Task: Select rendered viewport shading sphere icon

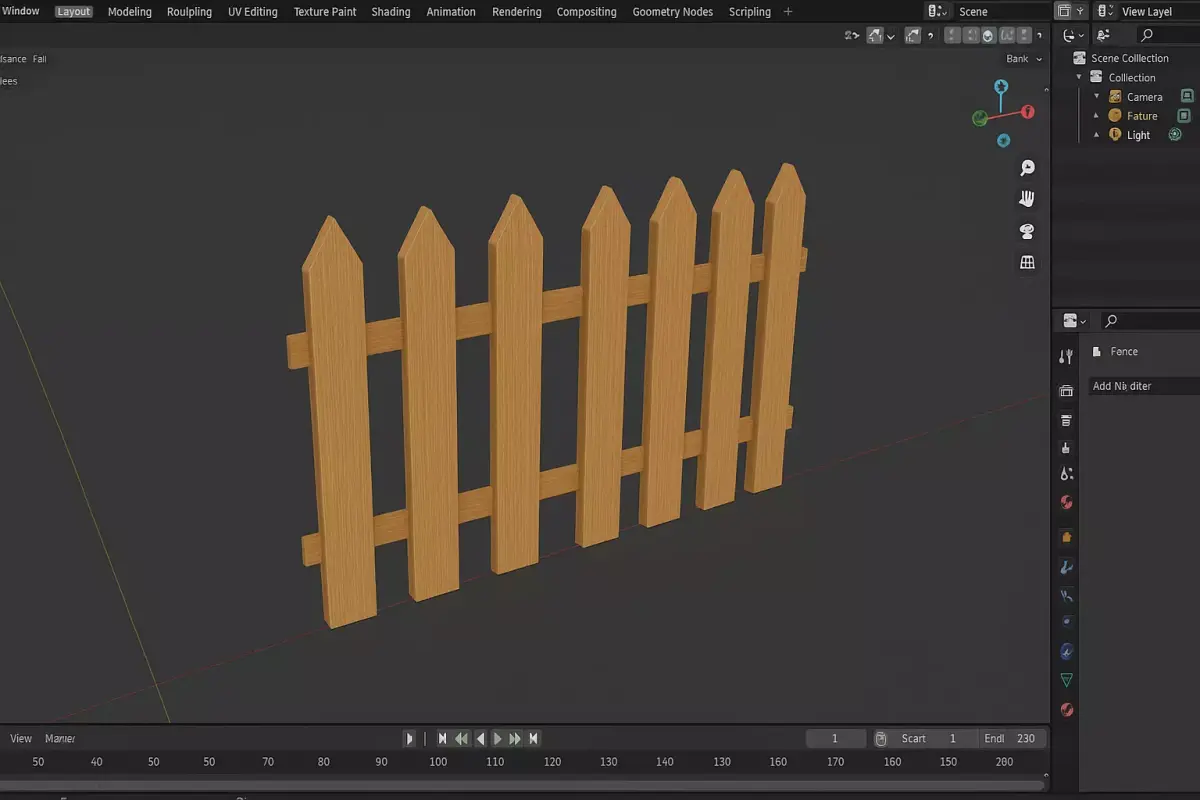Action: tap(989, 36)
